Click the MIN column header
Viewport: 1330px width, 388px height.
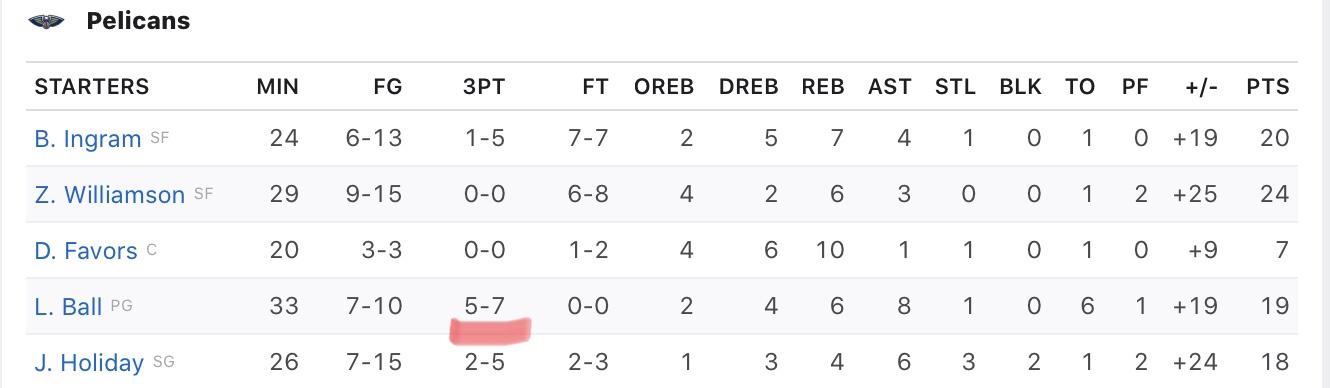point(277,87)
